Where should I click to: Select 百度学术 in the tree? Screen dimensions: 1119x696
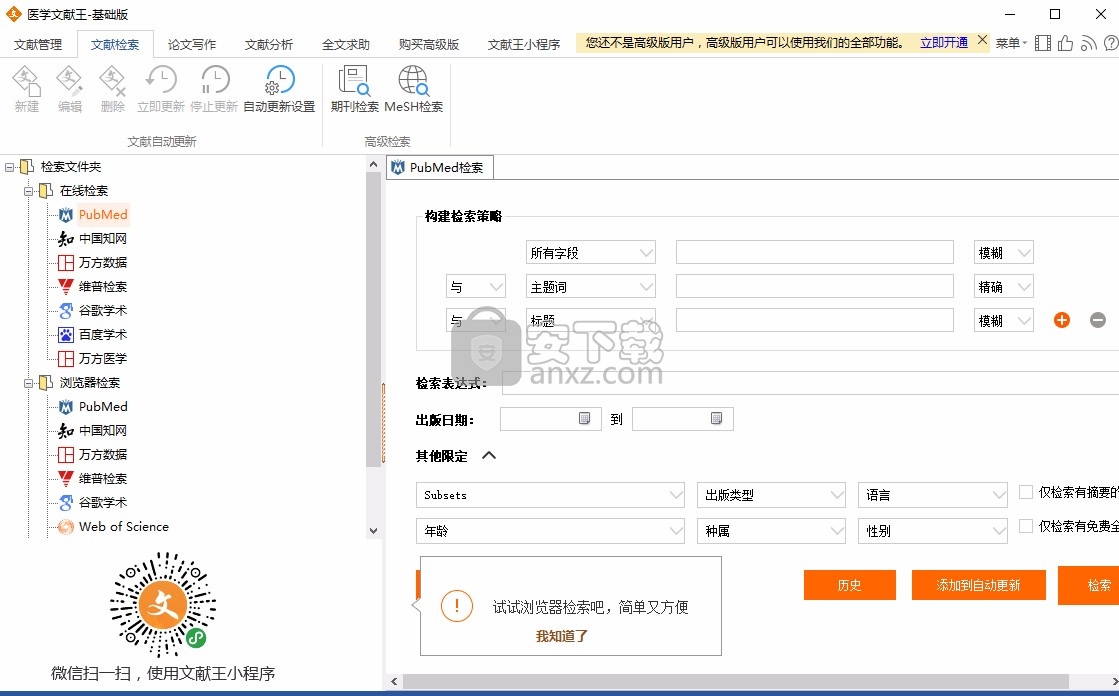tap(102, 334)
